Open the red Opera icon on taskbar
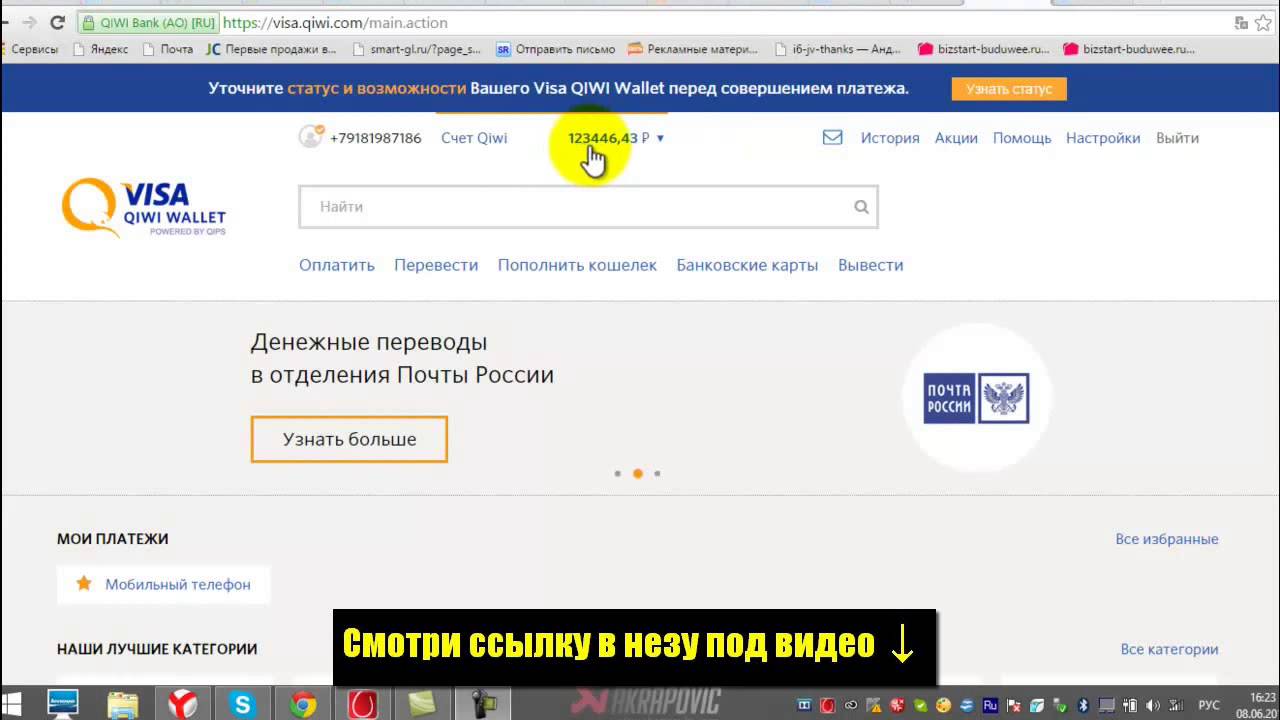 (362, 704)
